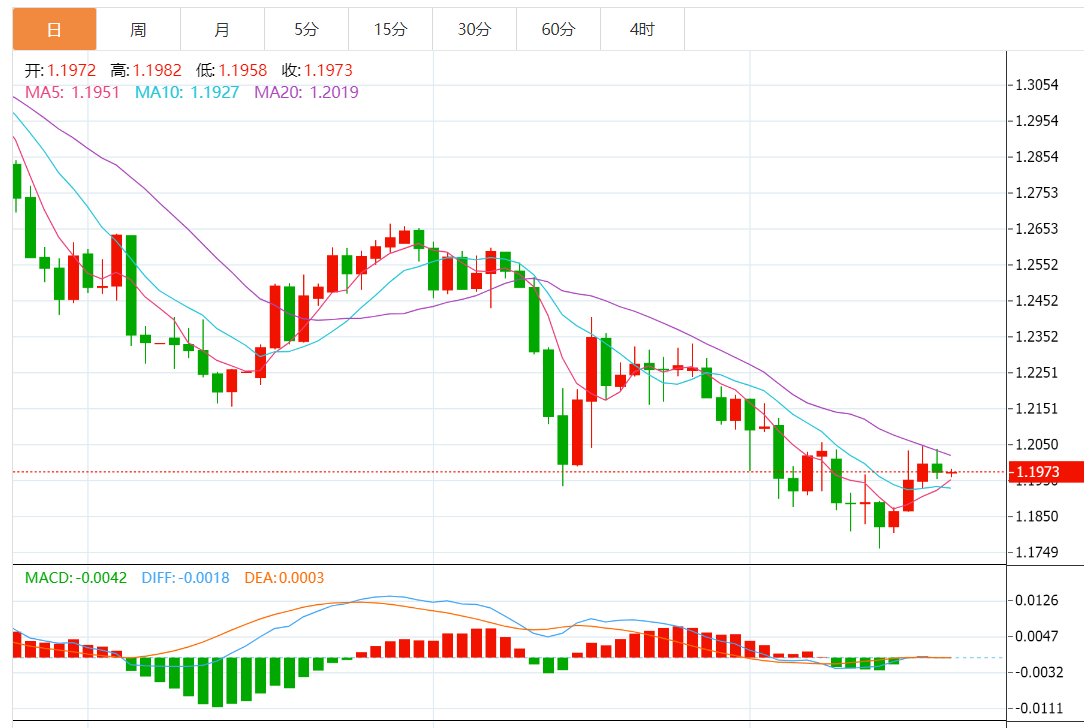Click the 1.2552 price axis label

[x=1036, y=265]
